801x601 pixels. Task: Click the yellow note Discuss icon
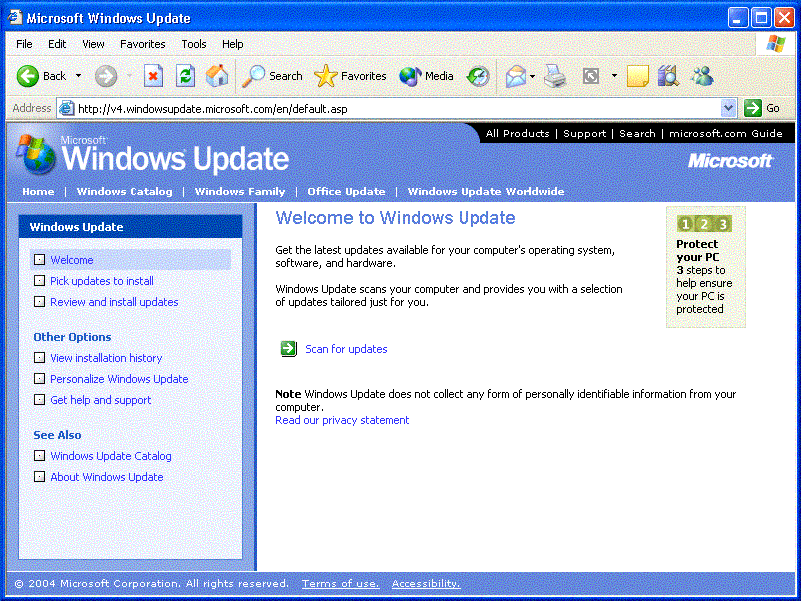[x=638, y=76]
